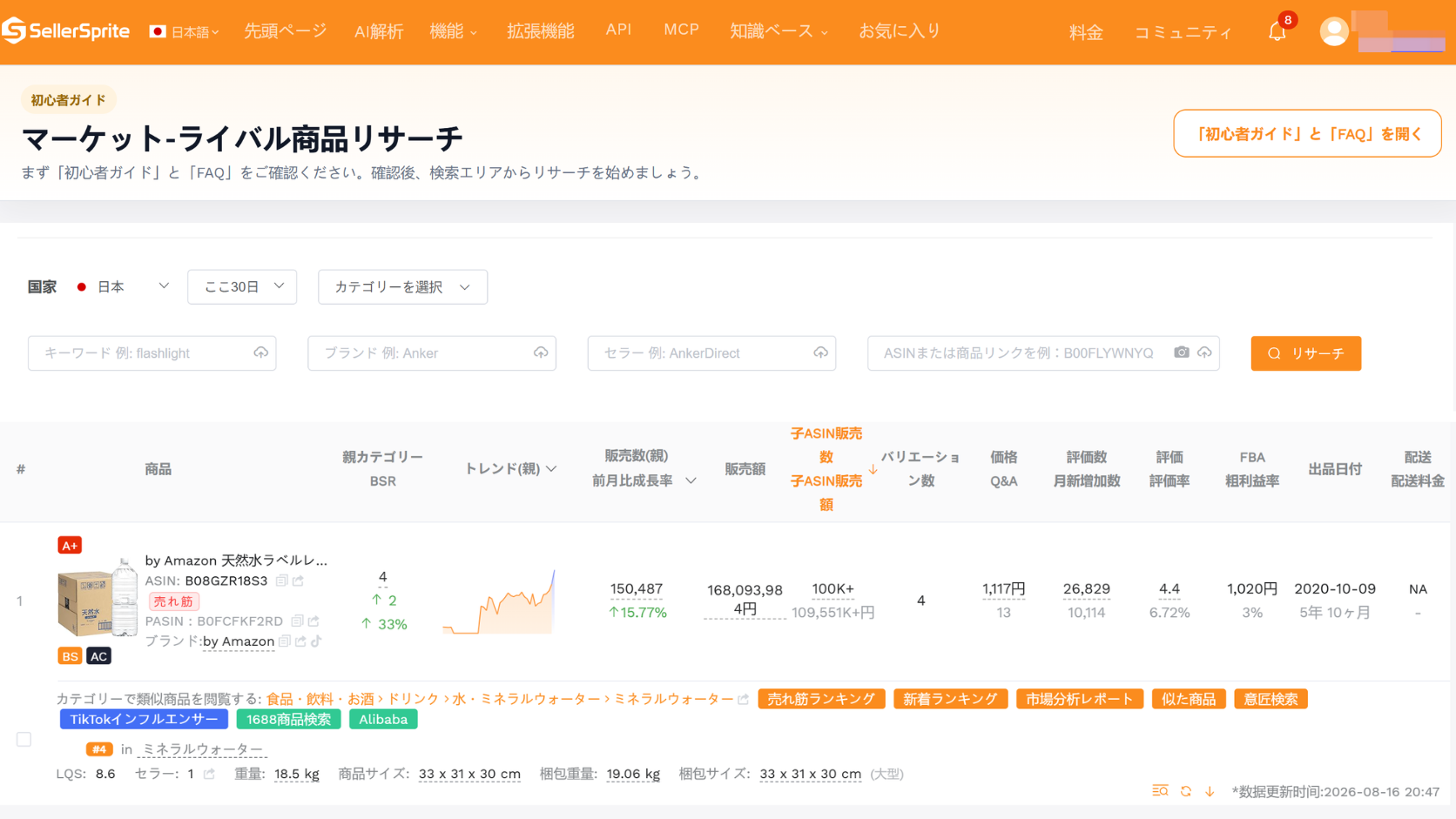Open the ここ30日 period dropdown
This screenshot has width=1456, height=819.
click(x=242, y=286)
